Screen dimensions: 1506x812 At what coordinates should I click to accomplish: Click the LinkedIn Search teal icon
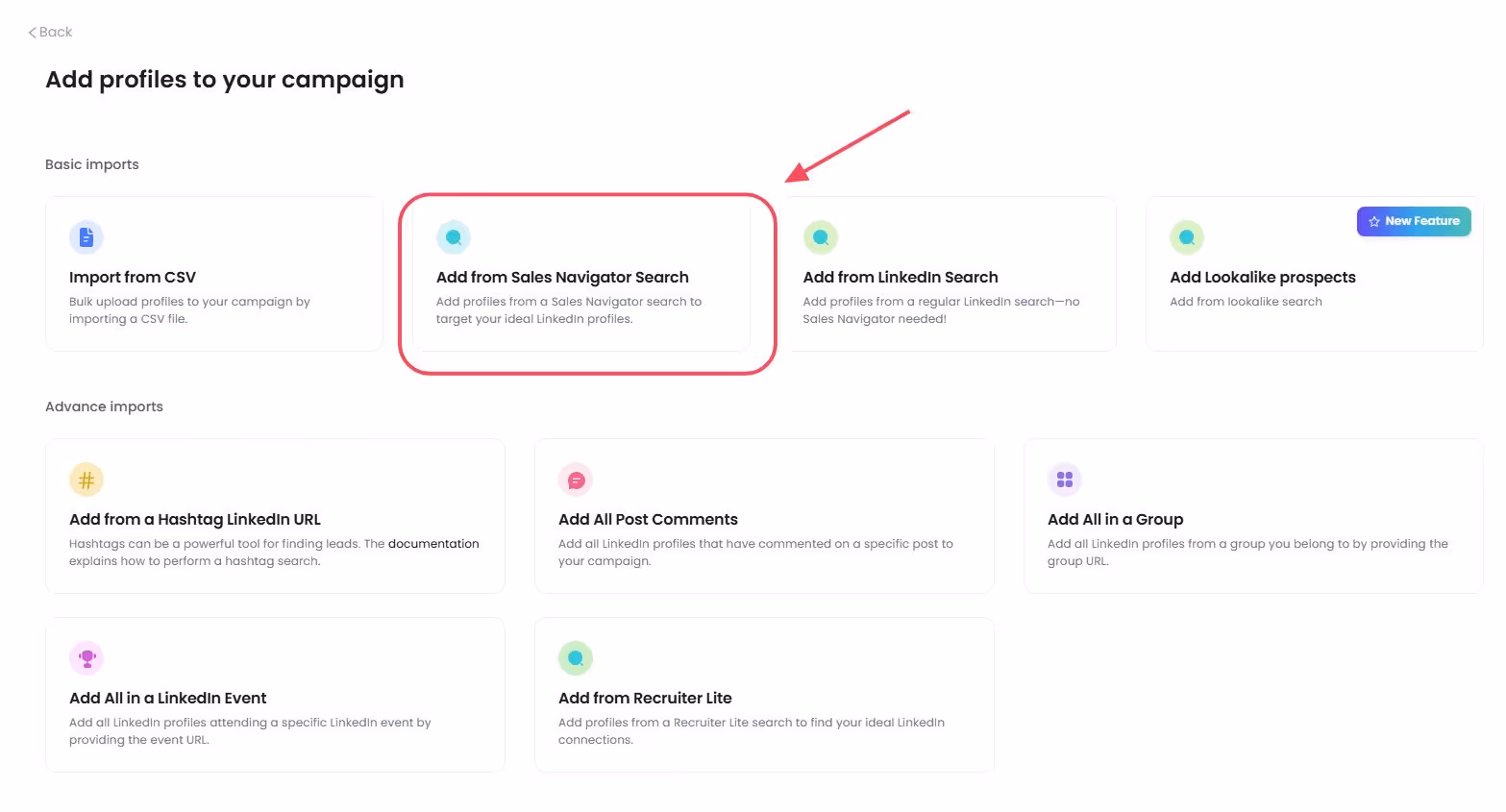[820, 236]
